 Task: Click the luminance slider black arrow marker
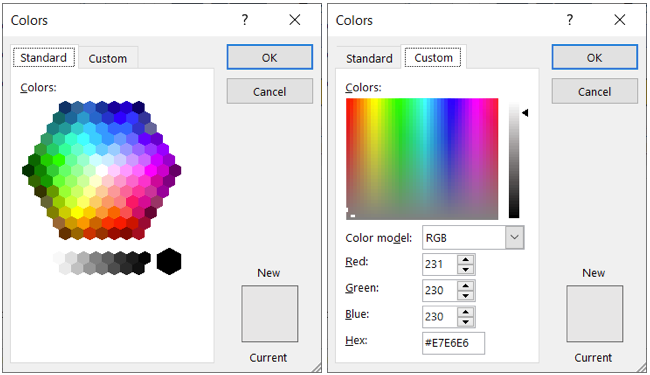525,113
